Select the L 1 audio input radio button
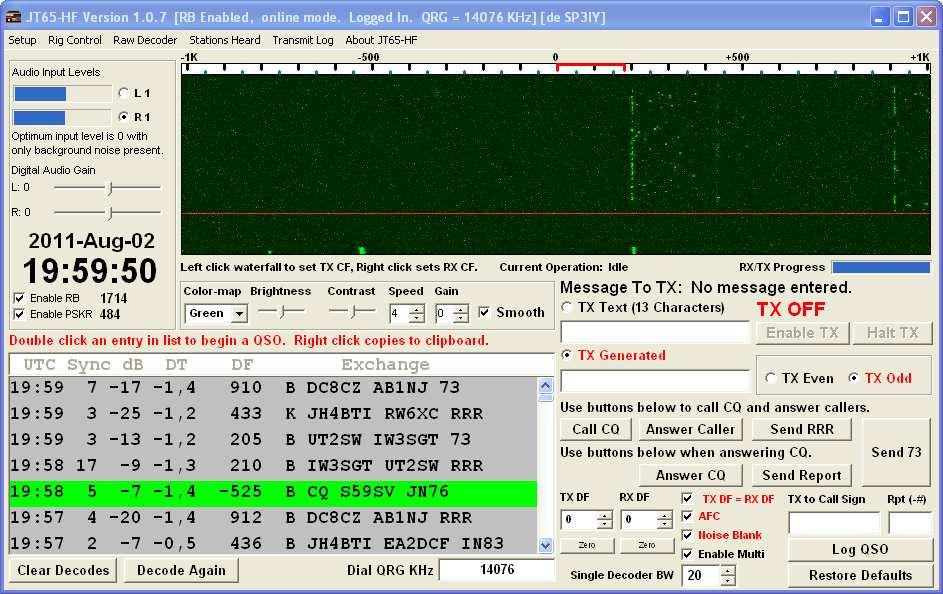 [x=124, y=93]
